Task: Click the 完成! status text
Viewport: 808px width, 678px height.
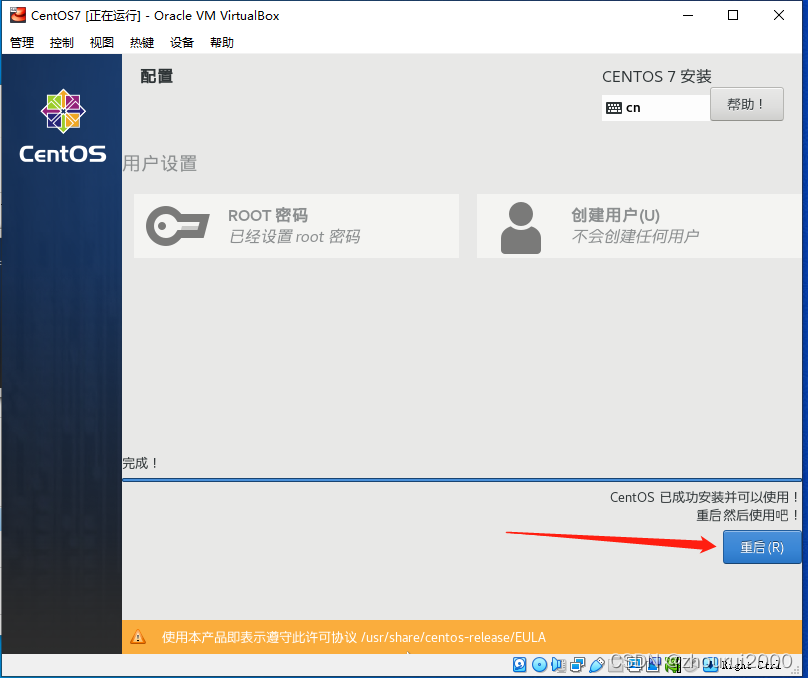Action: pos(140,463)
